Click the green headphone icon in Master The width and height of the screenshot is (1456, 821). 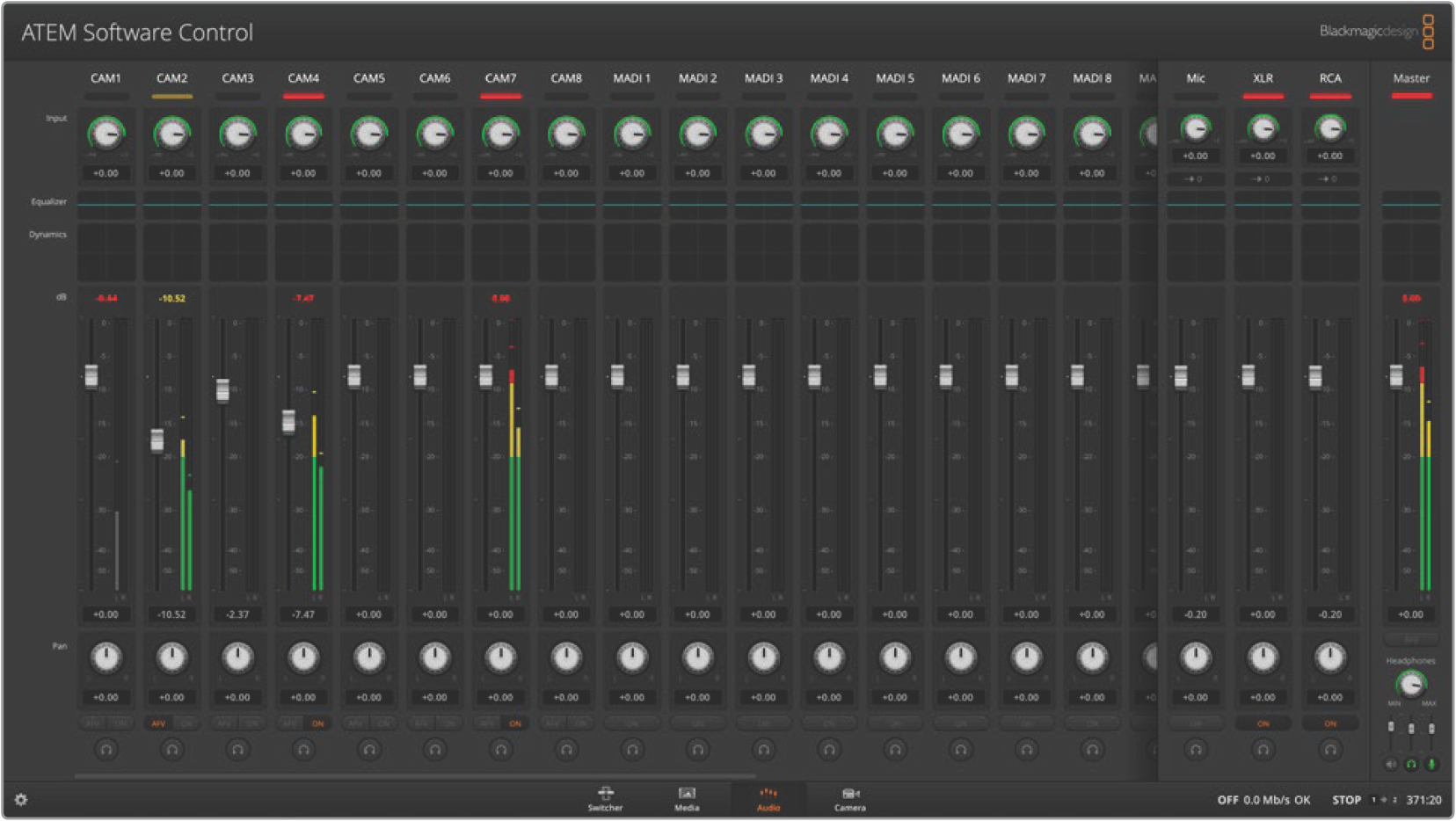point(1411,765)
